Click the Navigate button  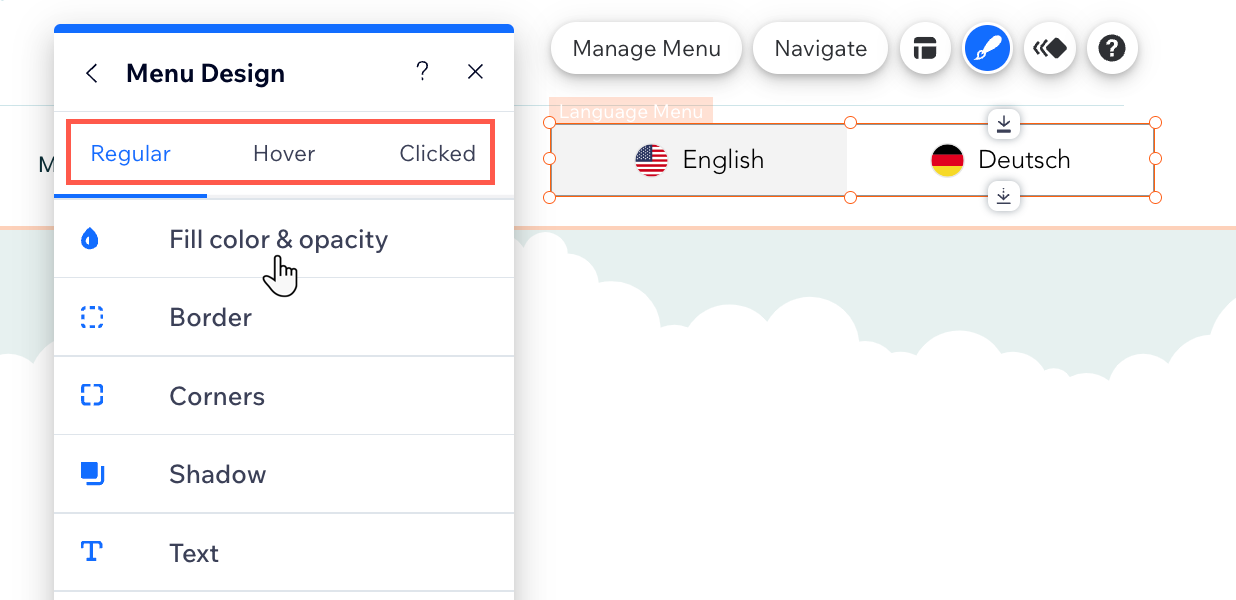coord(820,48)
